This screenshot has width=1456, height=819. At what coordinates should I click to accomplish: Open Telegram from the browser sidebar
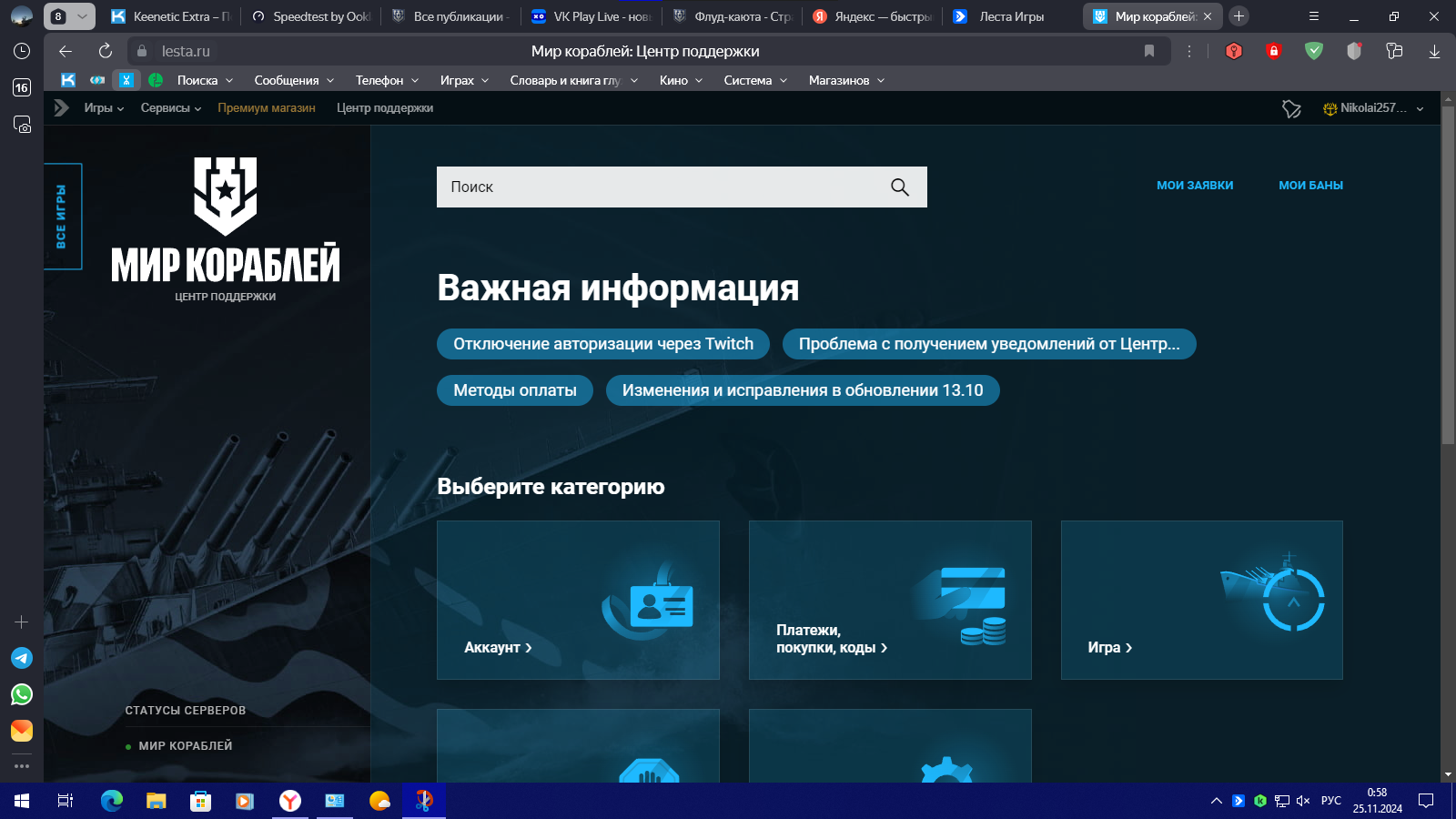pos(22,658)
